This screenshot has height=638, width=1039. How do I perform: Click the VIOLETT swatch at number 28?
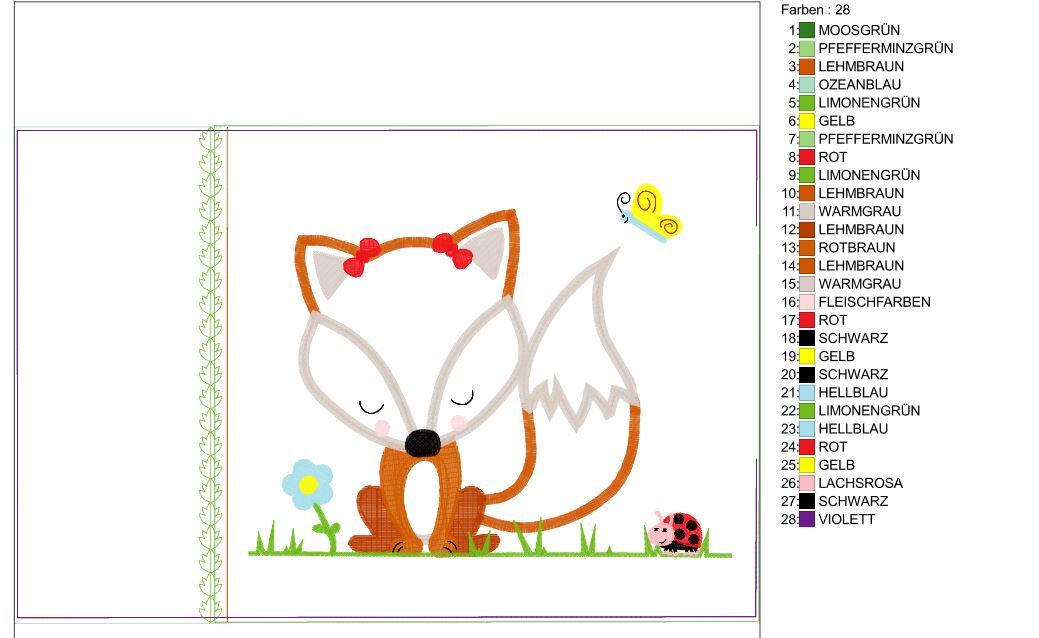click(x=807, y=519)
